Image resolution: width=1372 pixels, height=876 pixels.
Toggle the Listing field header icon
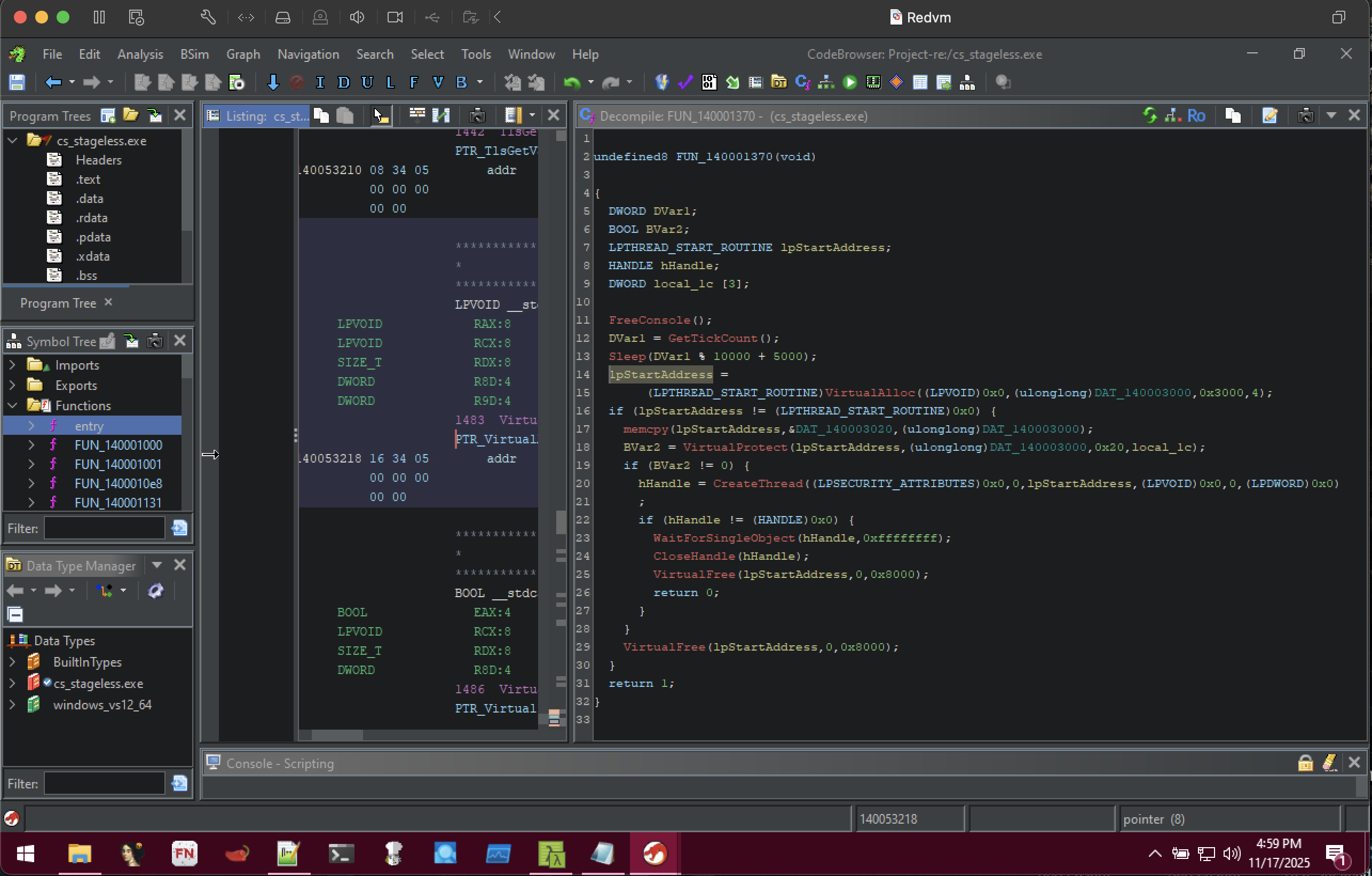(x=417, y=116)
